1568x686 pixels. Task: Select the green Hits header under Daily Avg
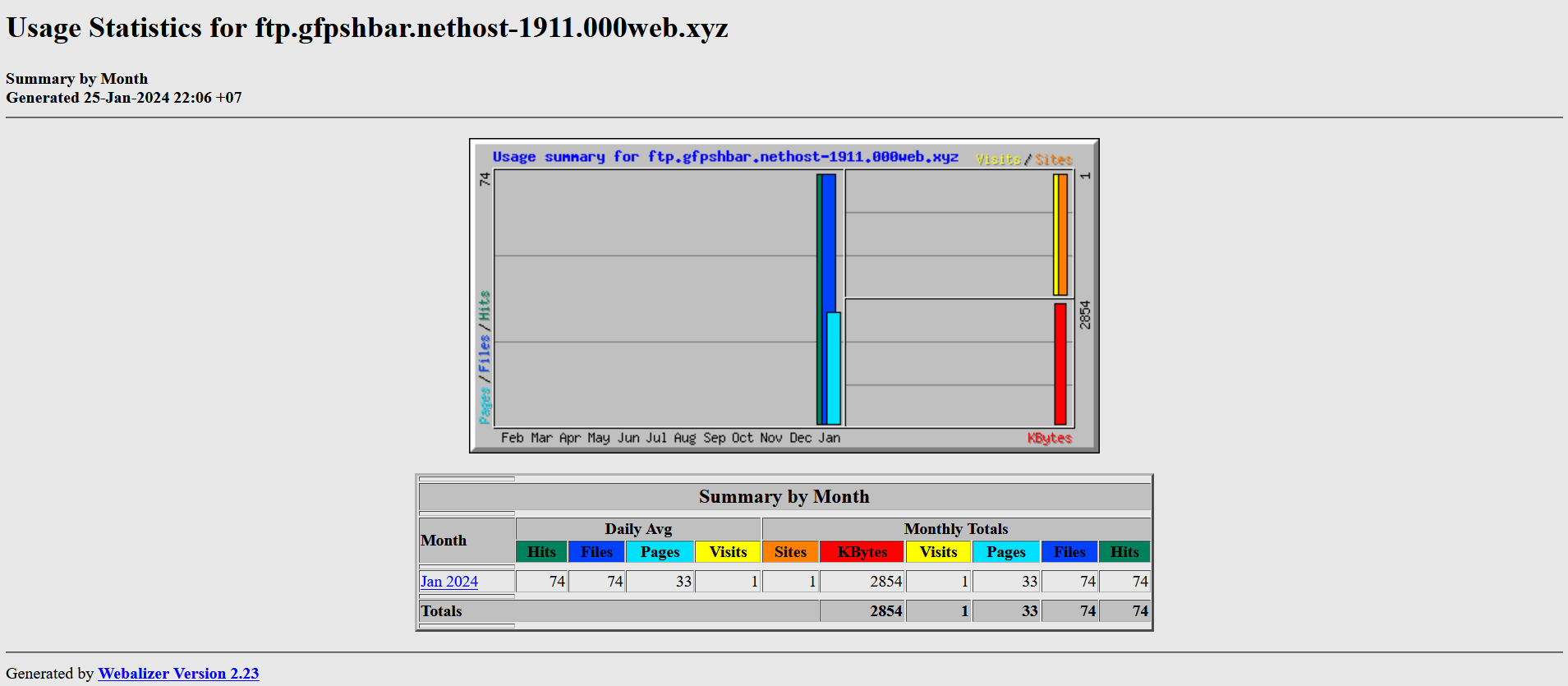tap(541, 552)
